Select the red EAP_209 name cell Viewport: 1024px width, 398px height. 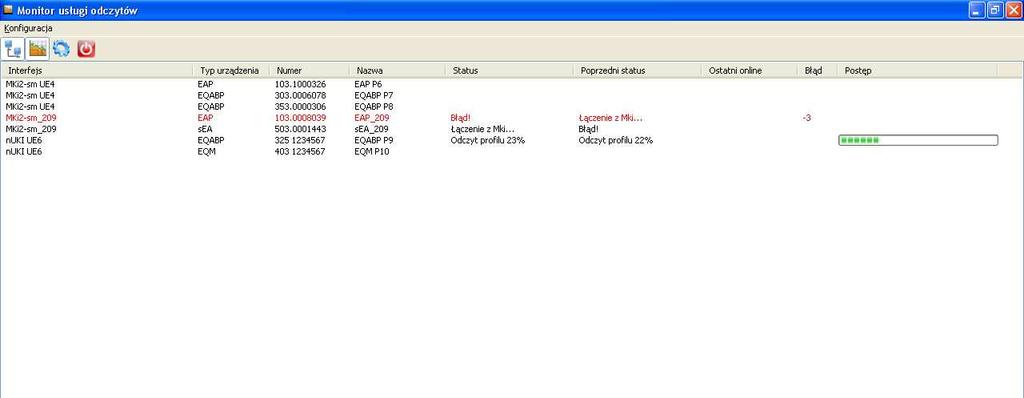[x=372, y=118]
